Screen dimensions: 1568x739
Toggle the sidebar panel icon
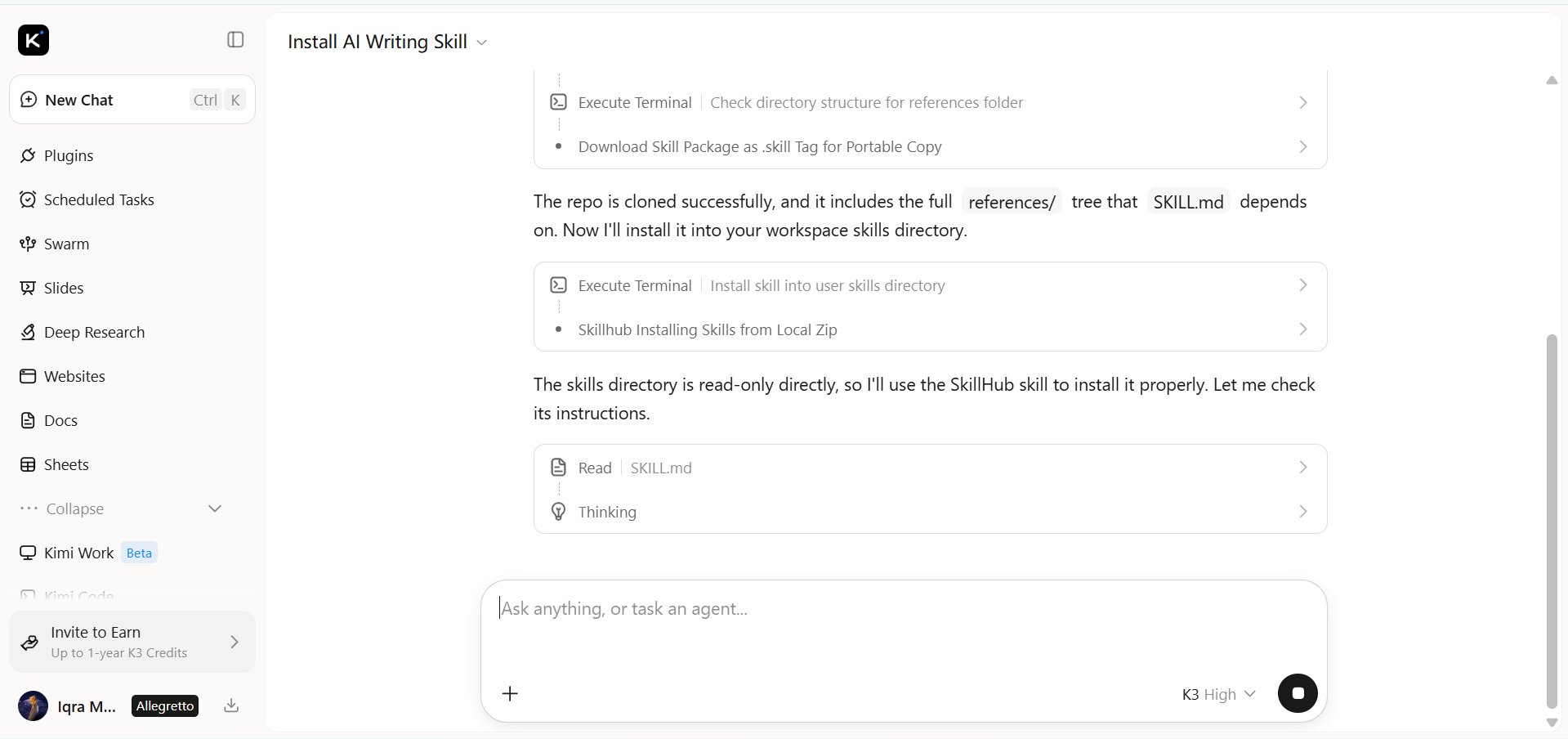tap(235, 40)
